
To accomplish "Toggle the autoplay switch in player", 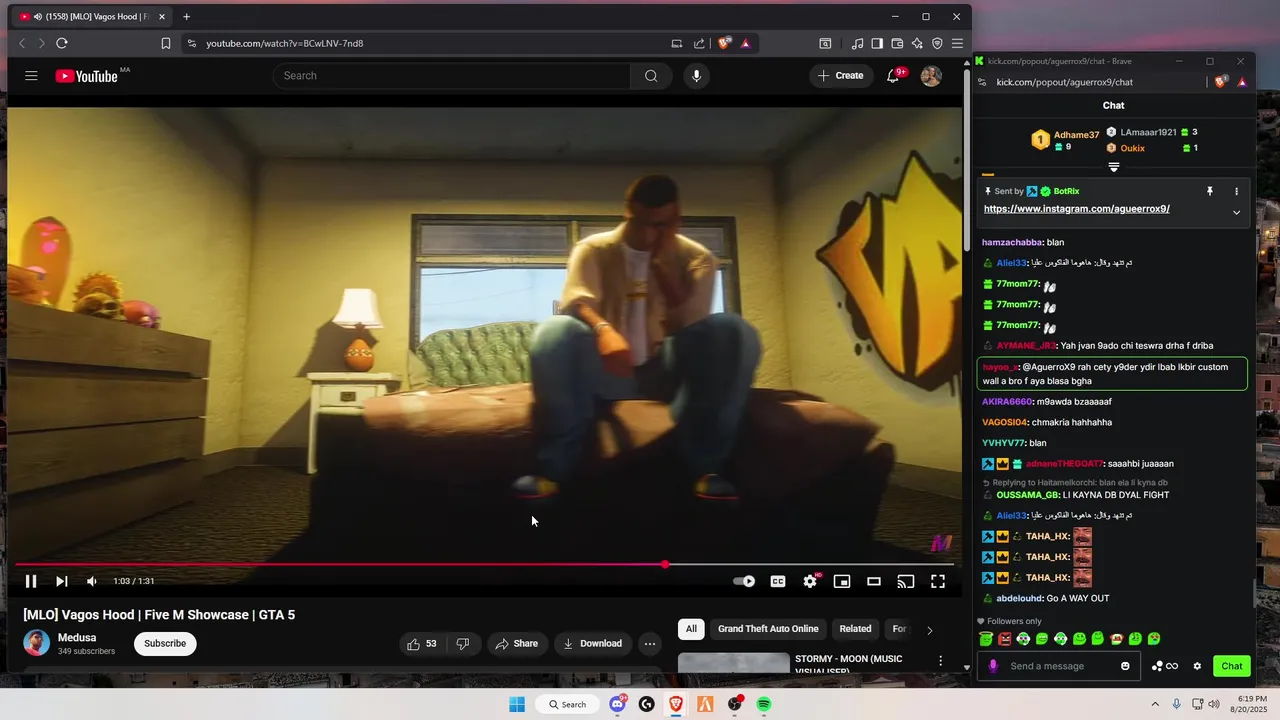I will click(x=744, y=581).
